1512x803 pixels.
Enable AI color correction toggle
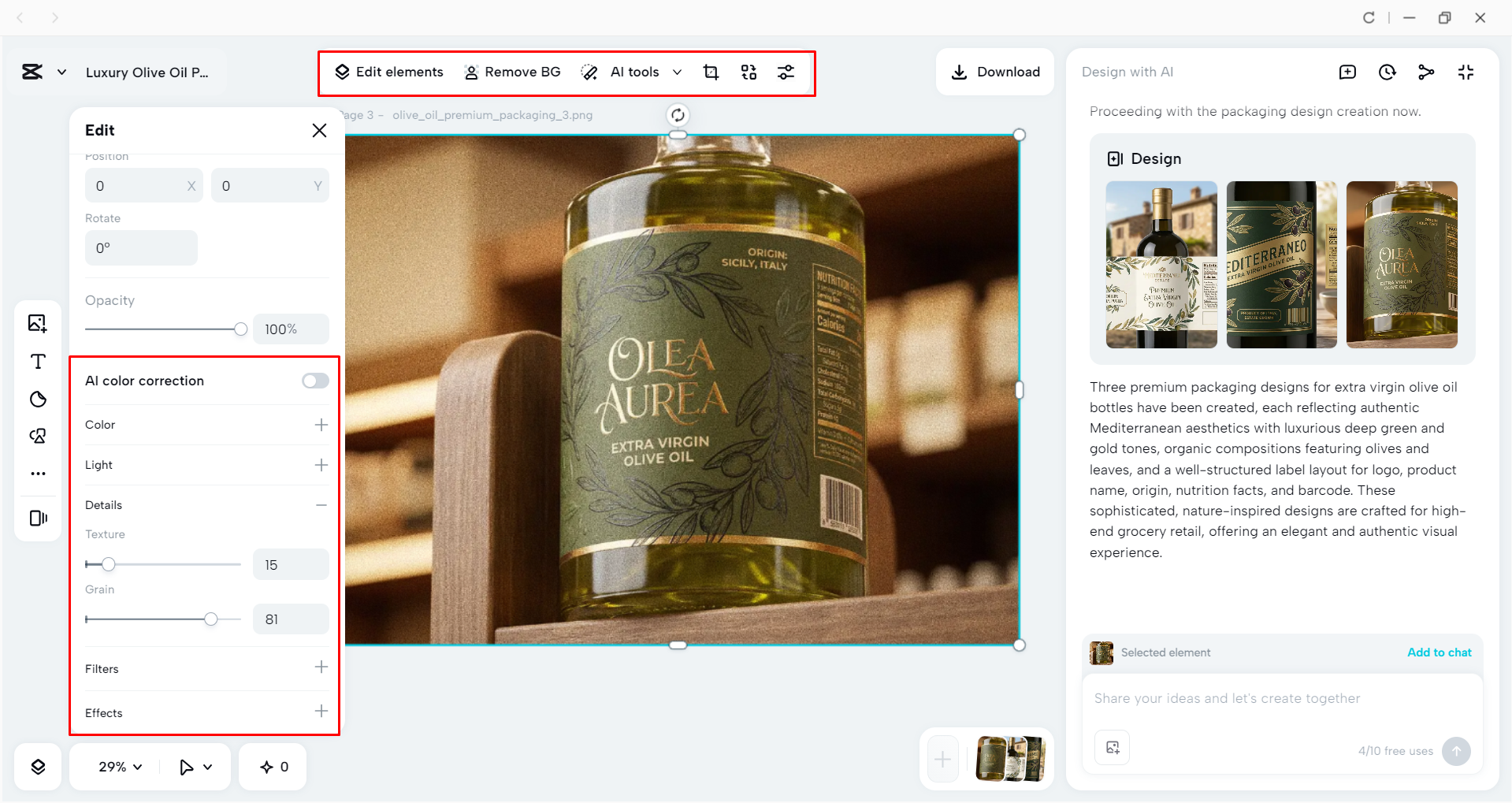click(x=315, y=381)
